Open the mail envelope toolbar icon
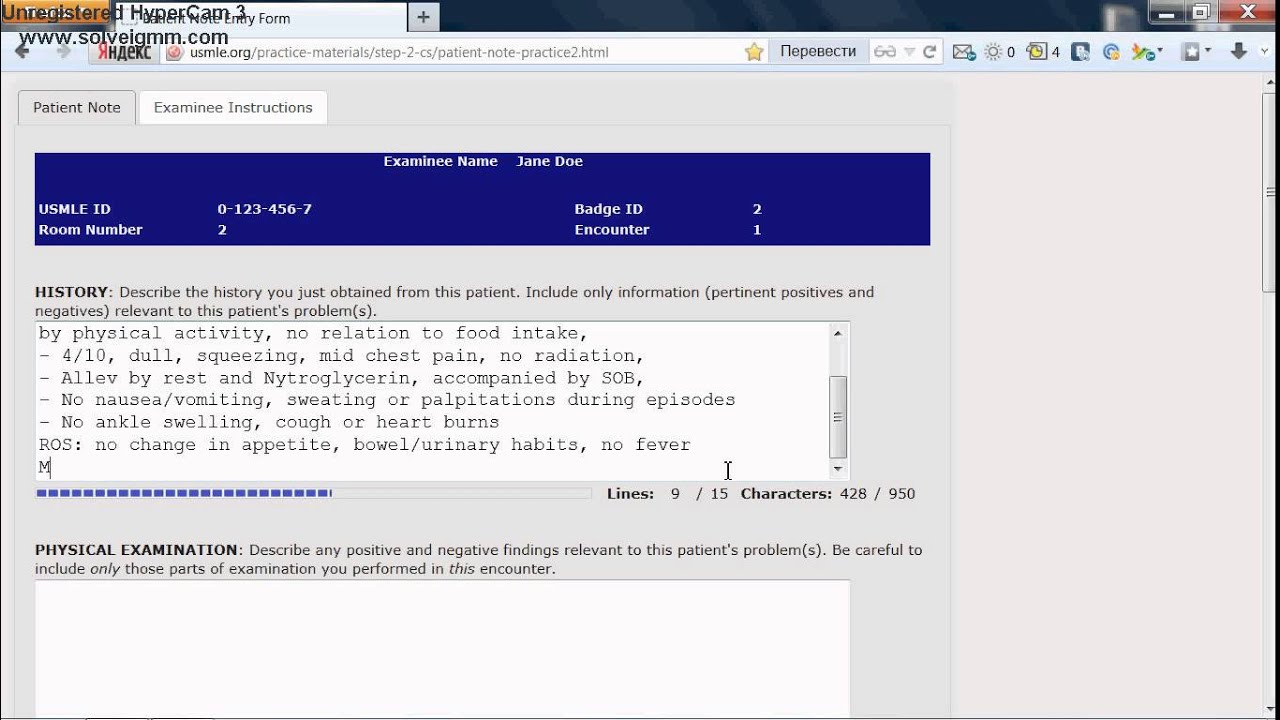Screen dimensions: 1280x720 click(964, 52)
